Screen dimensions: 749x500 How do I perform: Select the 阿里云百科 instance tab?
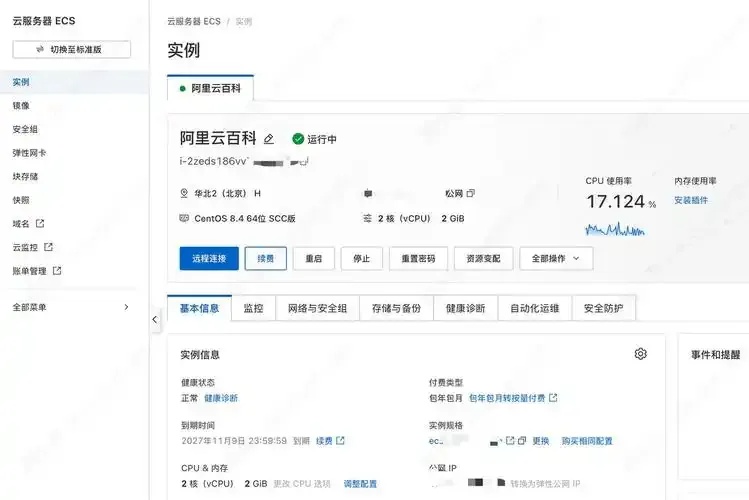click(211, 88)
